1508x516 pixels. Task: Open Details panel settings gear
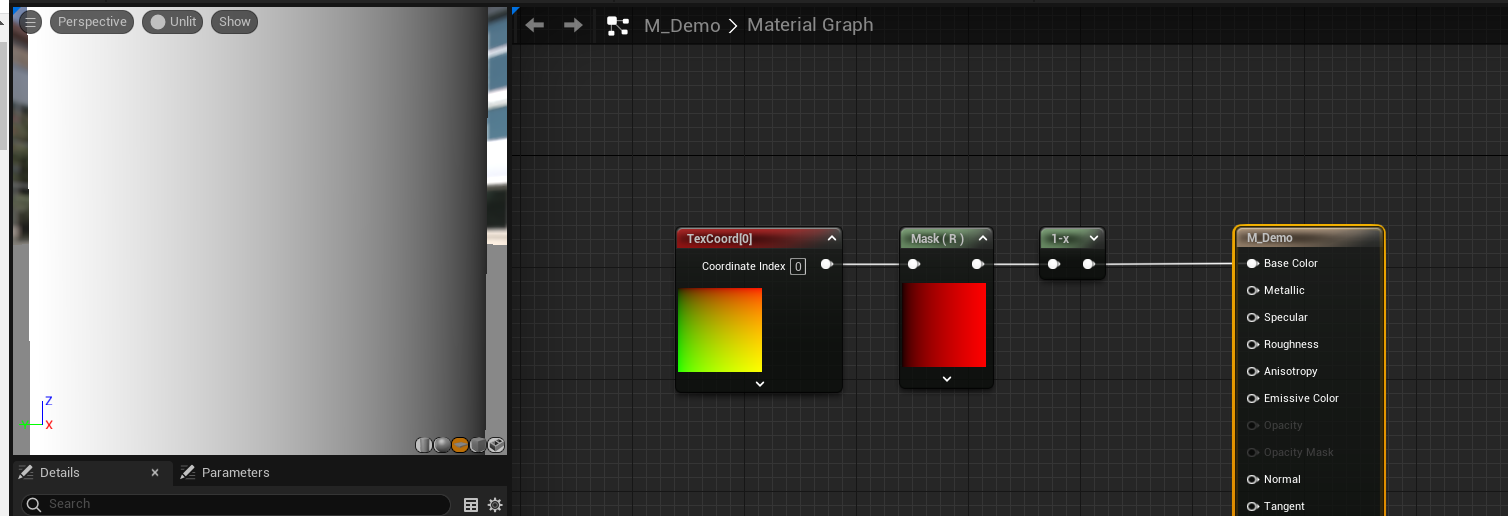click(x=494, y=505)
